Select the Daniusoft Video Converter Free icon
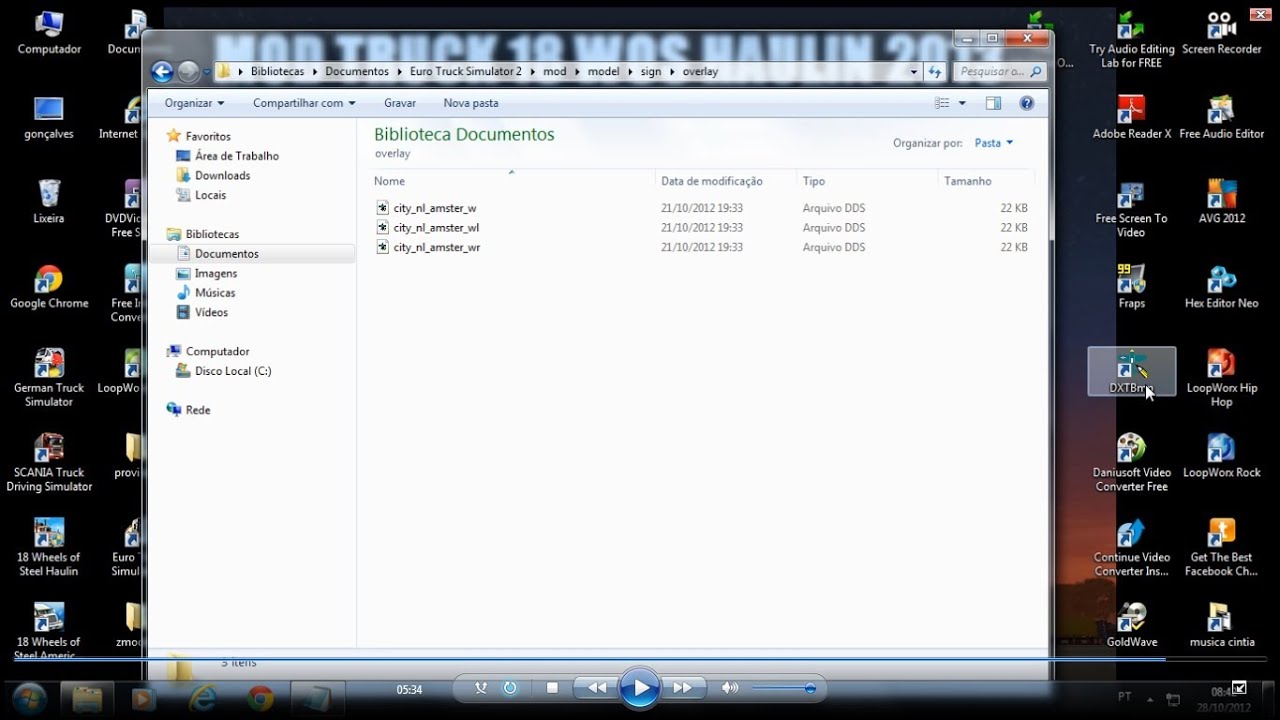This screenshot has width=1280, height=720. (x=1131, y=462)
